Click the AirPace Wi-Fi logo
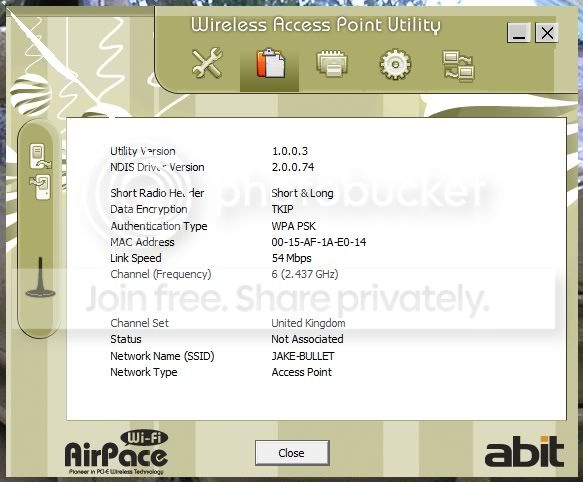 (x=116, y=452)
